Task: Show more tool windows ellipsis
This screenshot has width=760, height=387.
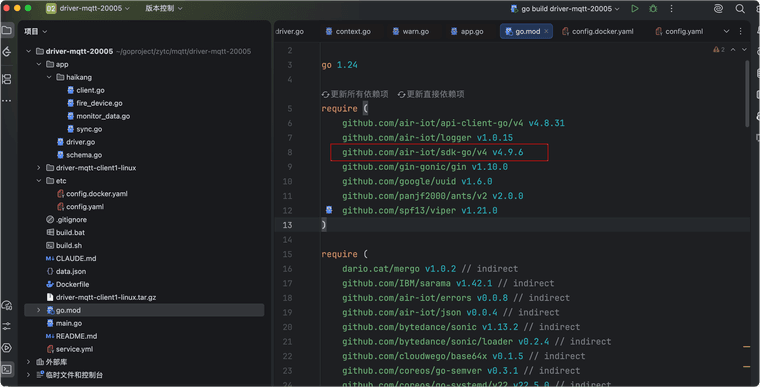Action: point(7,100)
